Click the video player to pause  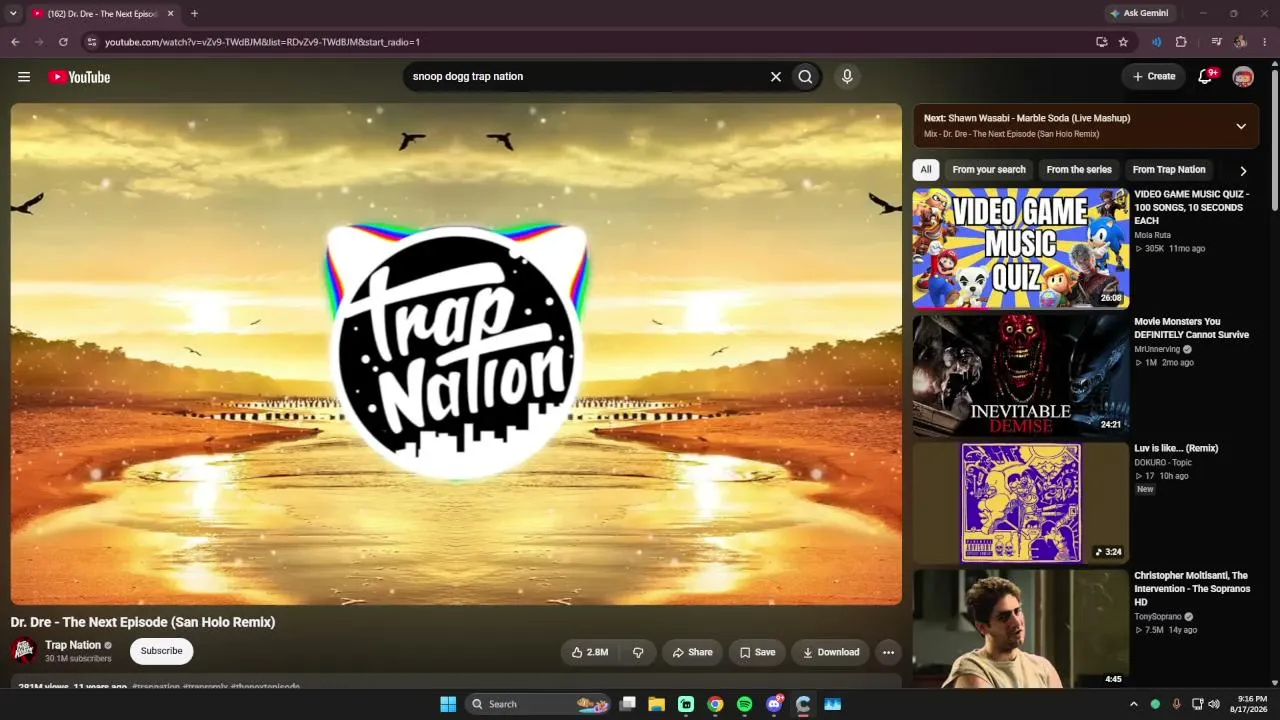point(456,354)
